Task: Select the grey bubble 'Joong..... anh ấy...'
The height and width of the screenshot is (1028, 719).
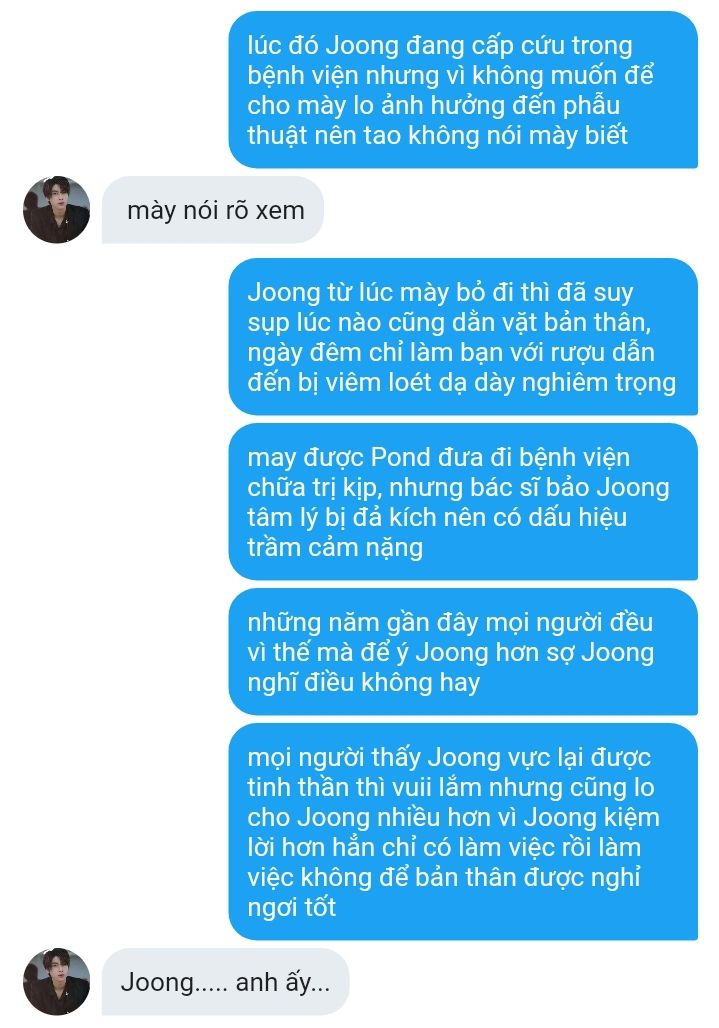Action: [x=225, y=981]
